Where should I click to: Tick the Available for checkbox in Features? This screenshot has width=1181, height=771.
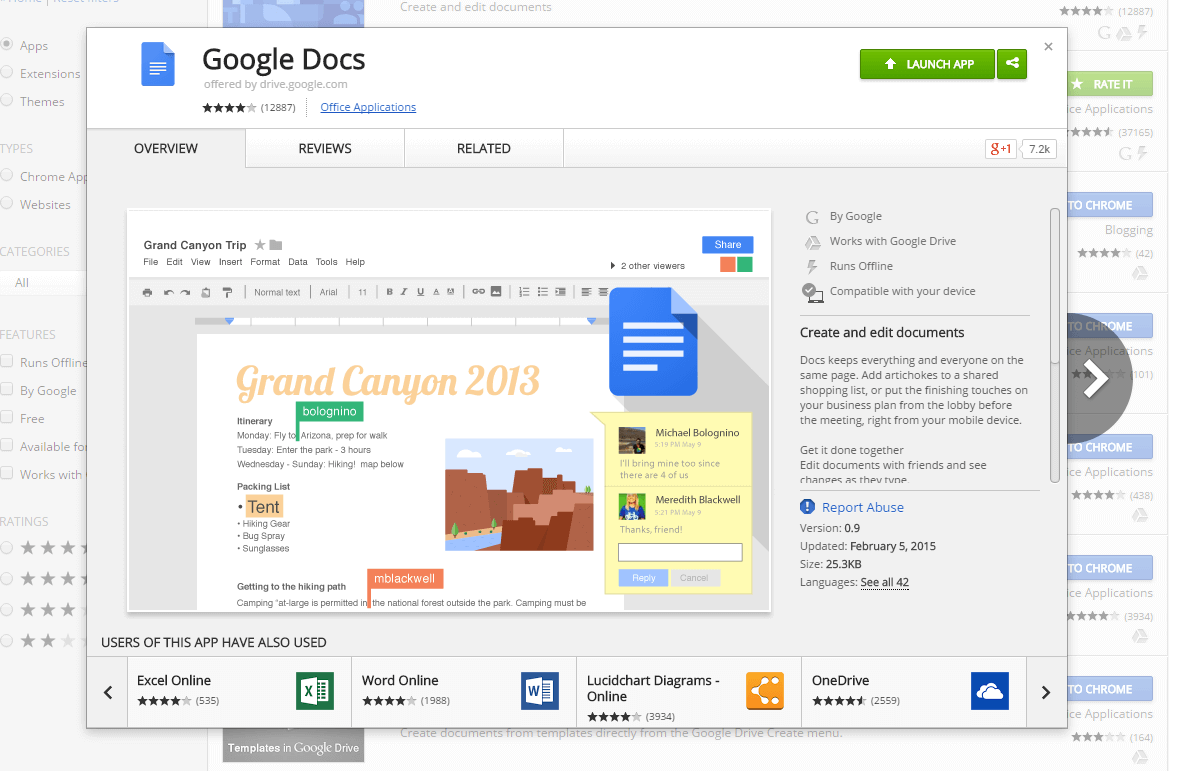pos(7,446)
